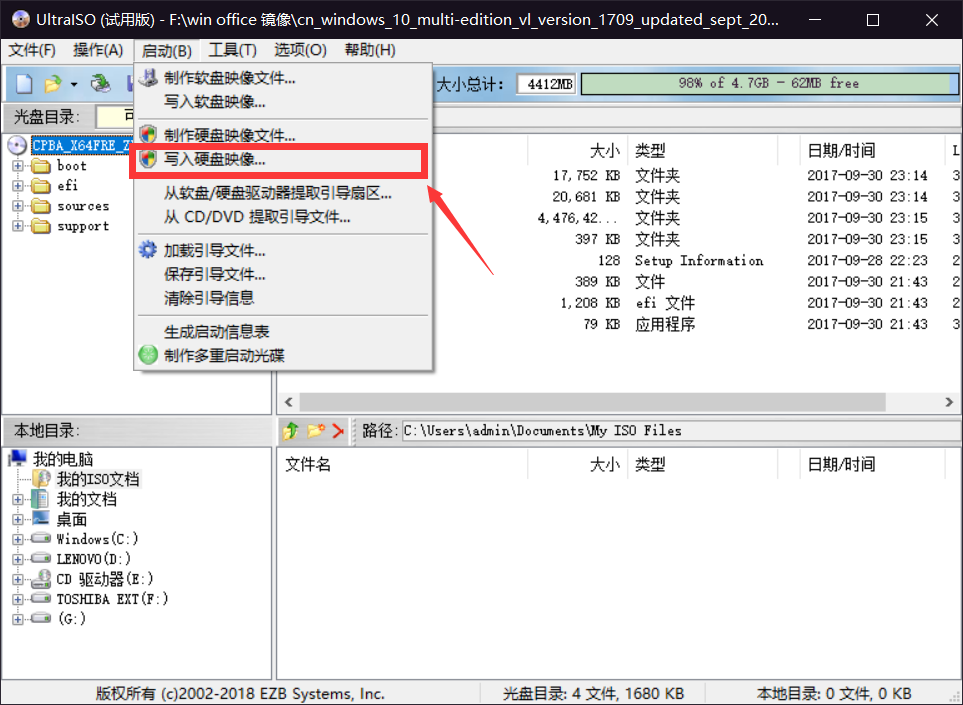This screenshot has height=705, width=963.
Task: Choose 写入硬盘映像... menu entry
Action: tap(283, 160)
